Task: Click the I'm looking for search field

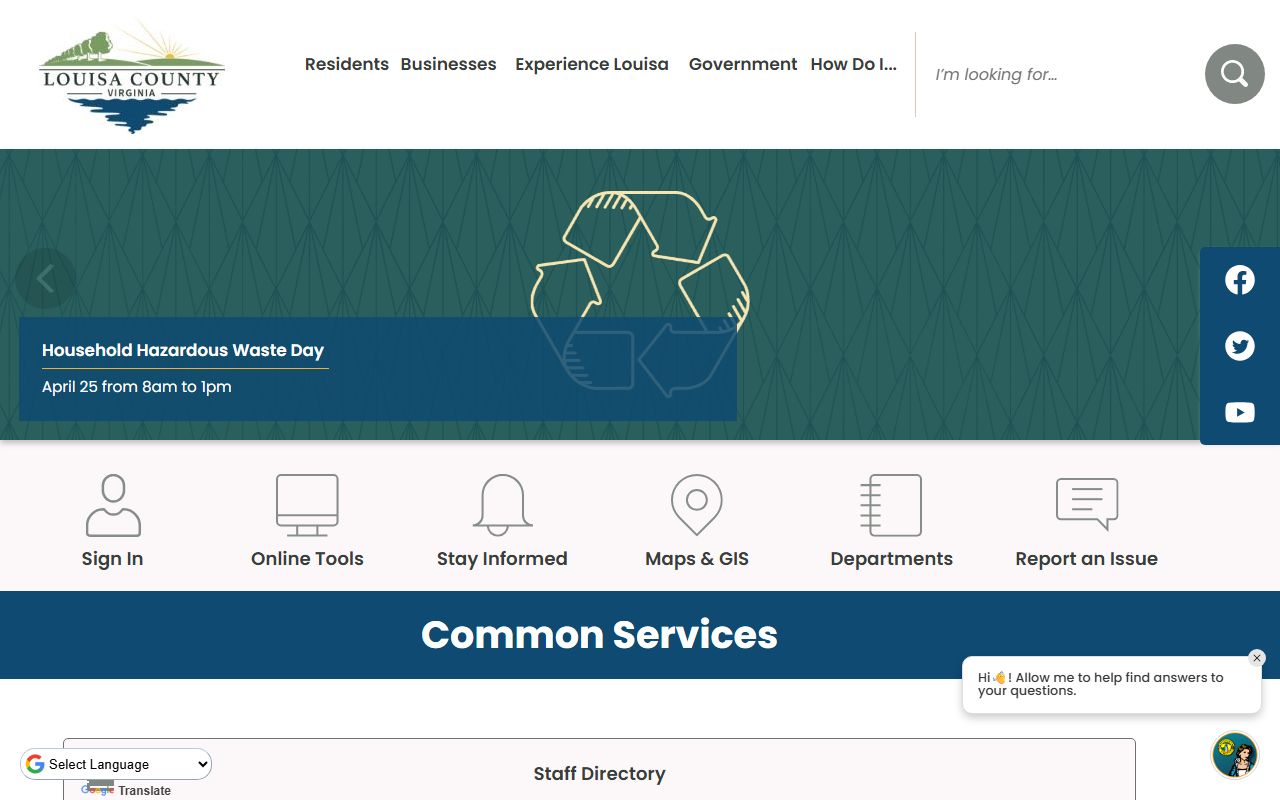Action: (x=1060, y=74)
